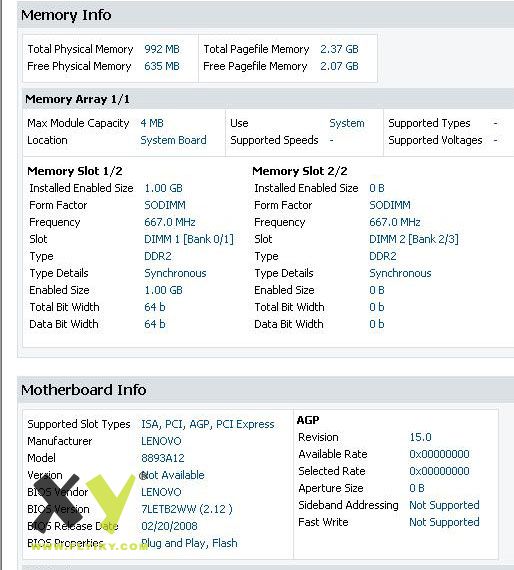The width and height of the screenshot is (514, 570).
Task: Click the PCI Express slot type text
Action: click(245, 424)
